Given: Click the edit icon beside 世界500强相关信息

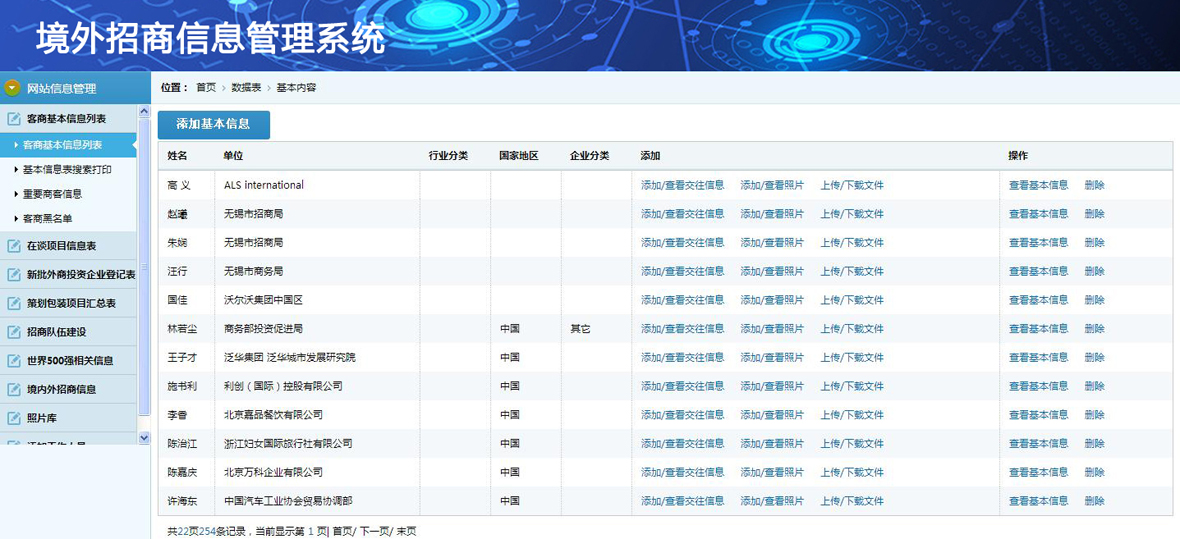Looking at the screenshot, I should [14, 361].
